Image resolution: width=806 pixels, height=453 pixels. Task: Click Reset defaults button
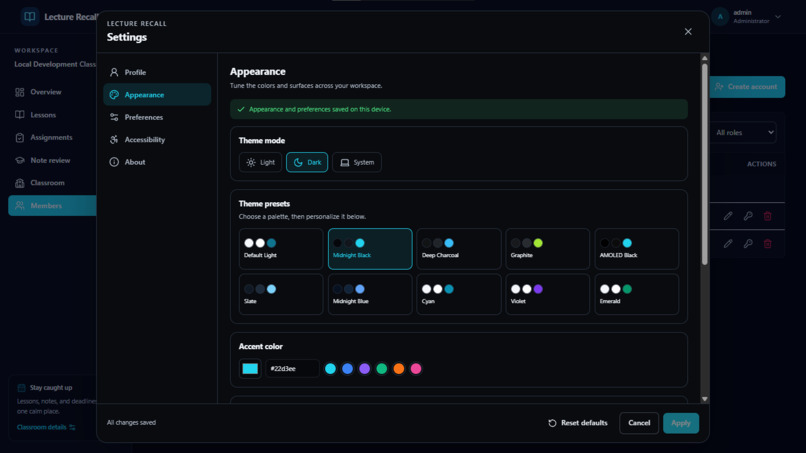pyautogui.click(x=578, y=423)
